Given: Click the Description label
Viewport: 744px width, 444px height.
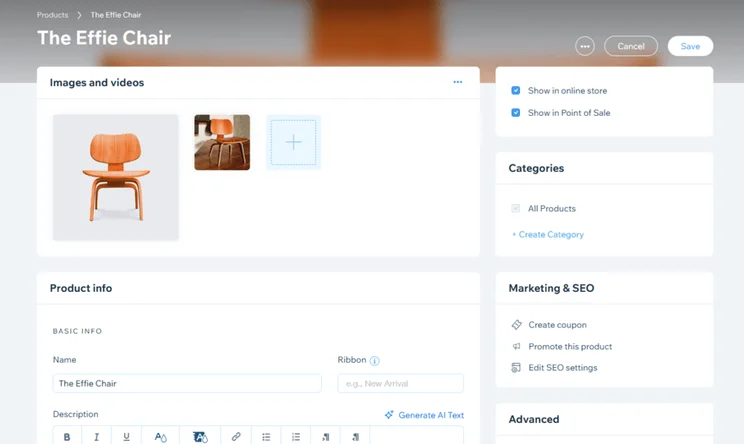Looking at the screenshot, I should click(75, 414).
